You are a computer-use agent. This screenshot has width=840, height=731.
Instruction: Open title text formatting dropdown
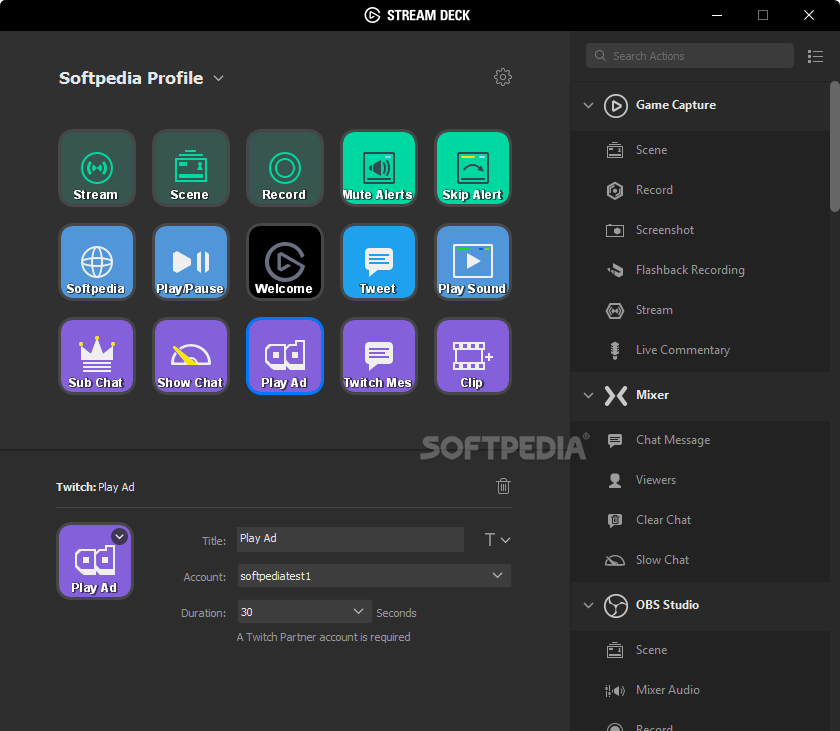point(497,540)
